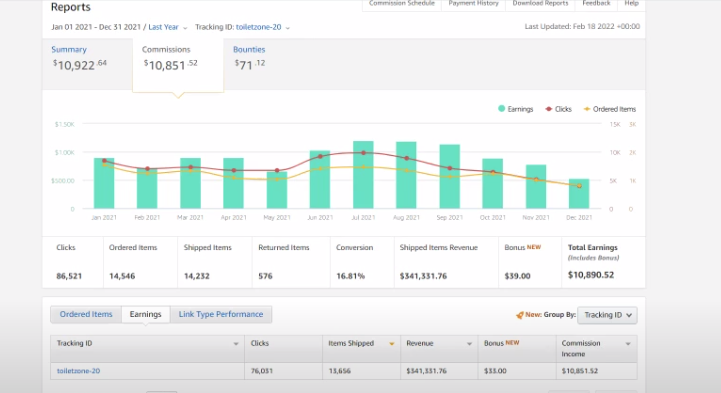Sort by the Tracking ID column arrow
The image size is (721, 393).
coord(236,344)
